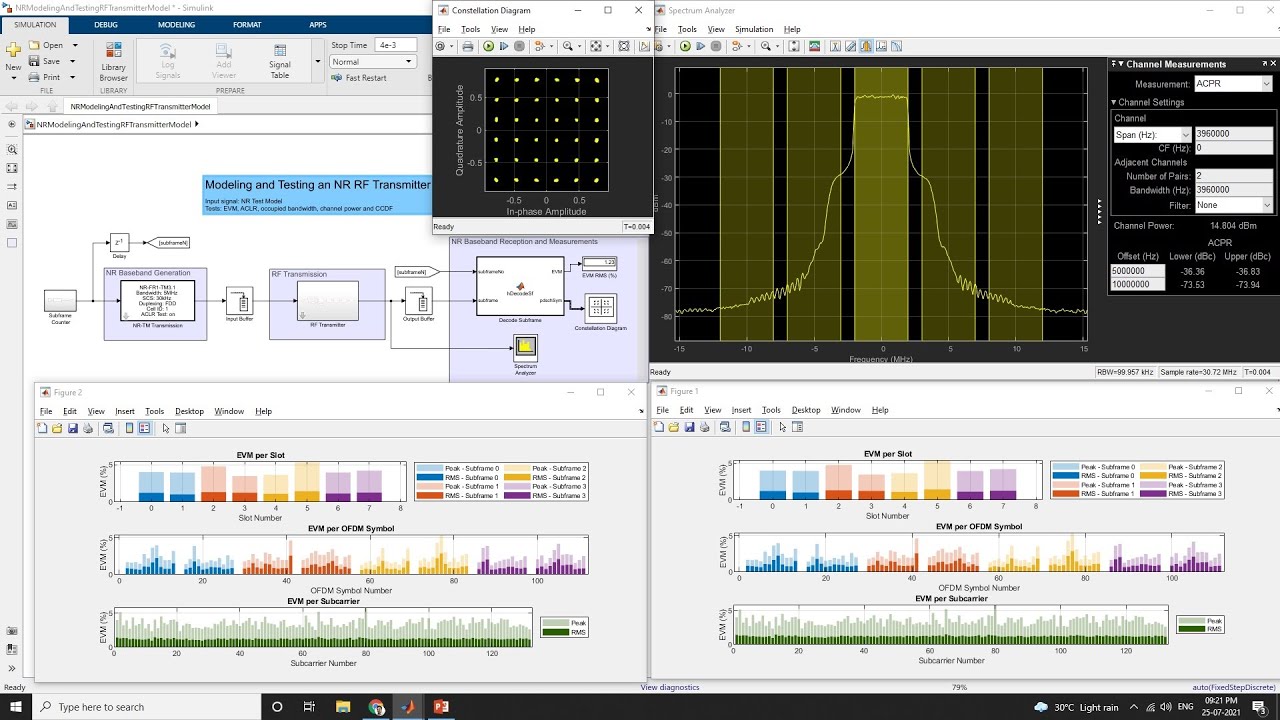Viewport: 1280px width, 720px height.
Task: Click Step Forward in Constellation Diagram toolbar
Action: [x=504, y=46]
